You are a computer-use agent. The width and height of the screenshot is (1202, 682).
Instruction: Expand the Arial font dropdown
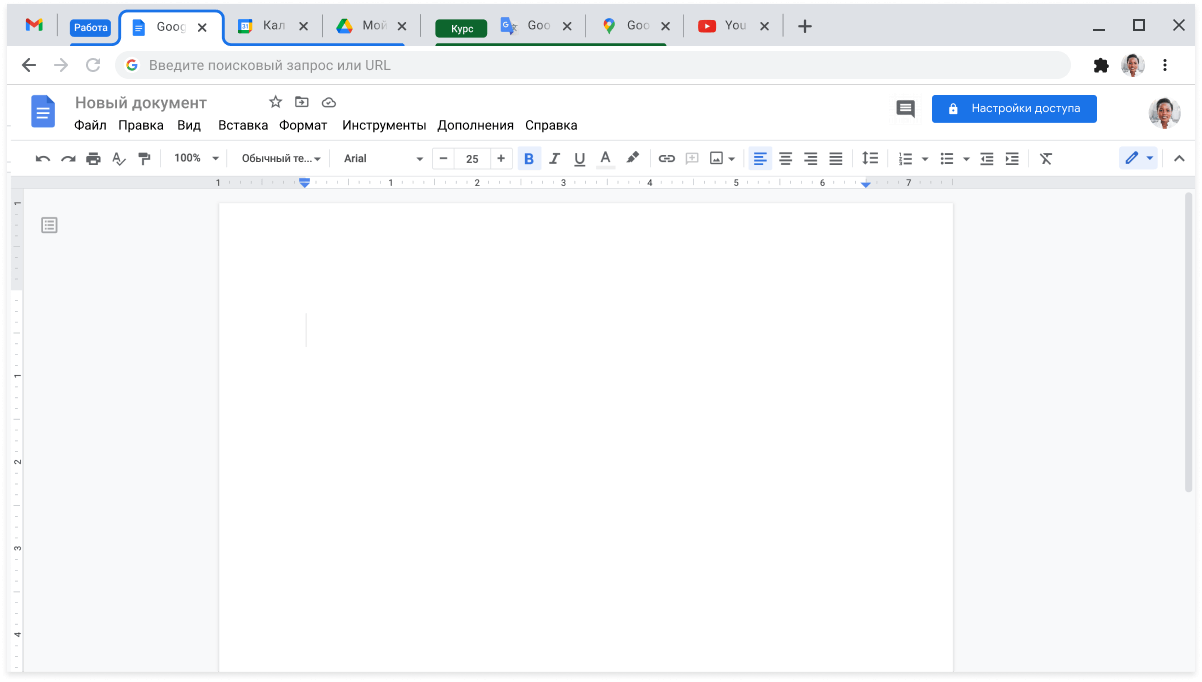click(x=384, y=159)
